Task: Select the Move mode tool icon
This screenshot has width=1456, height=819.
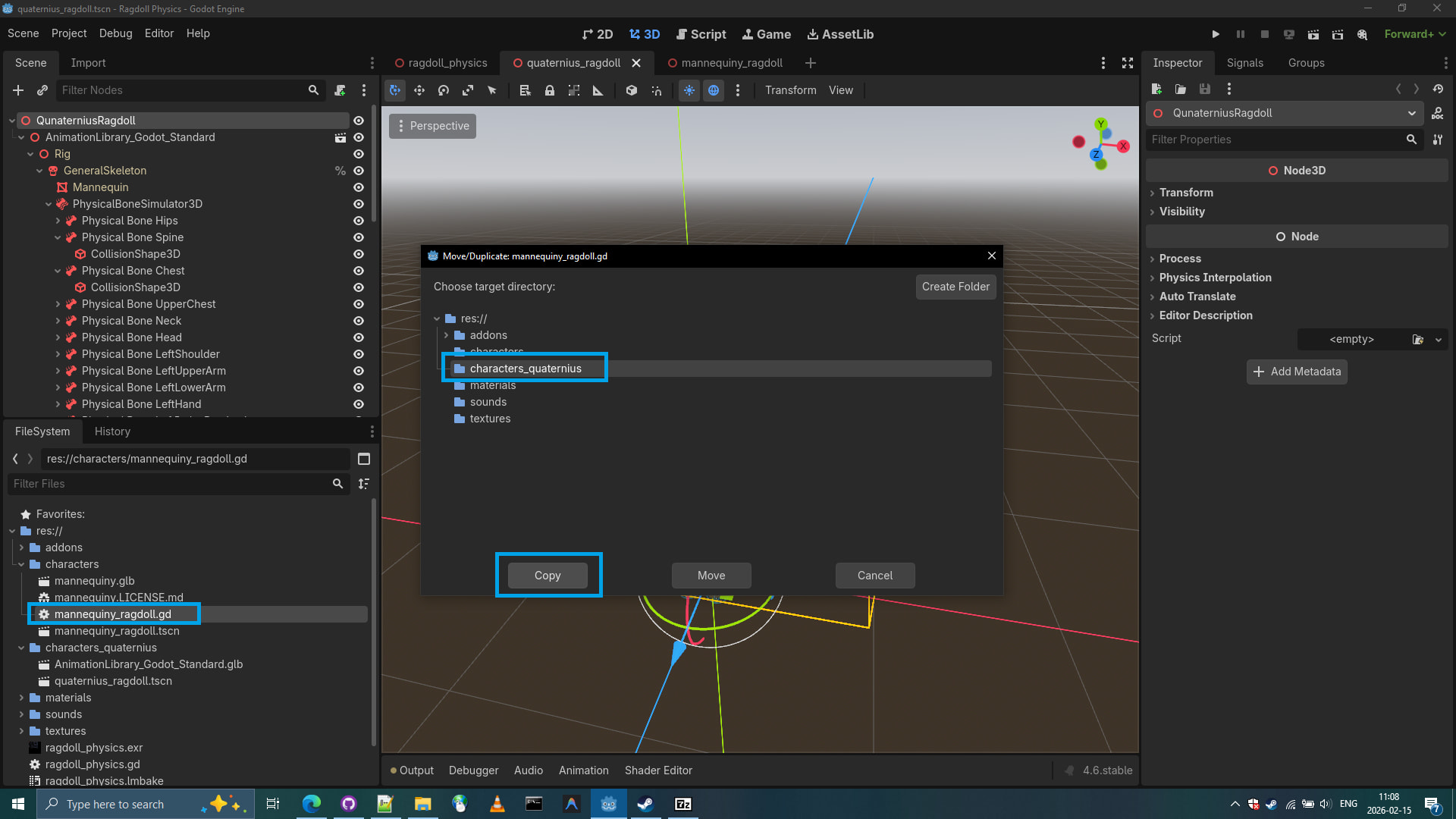Action: pos(419,90)
